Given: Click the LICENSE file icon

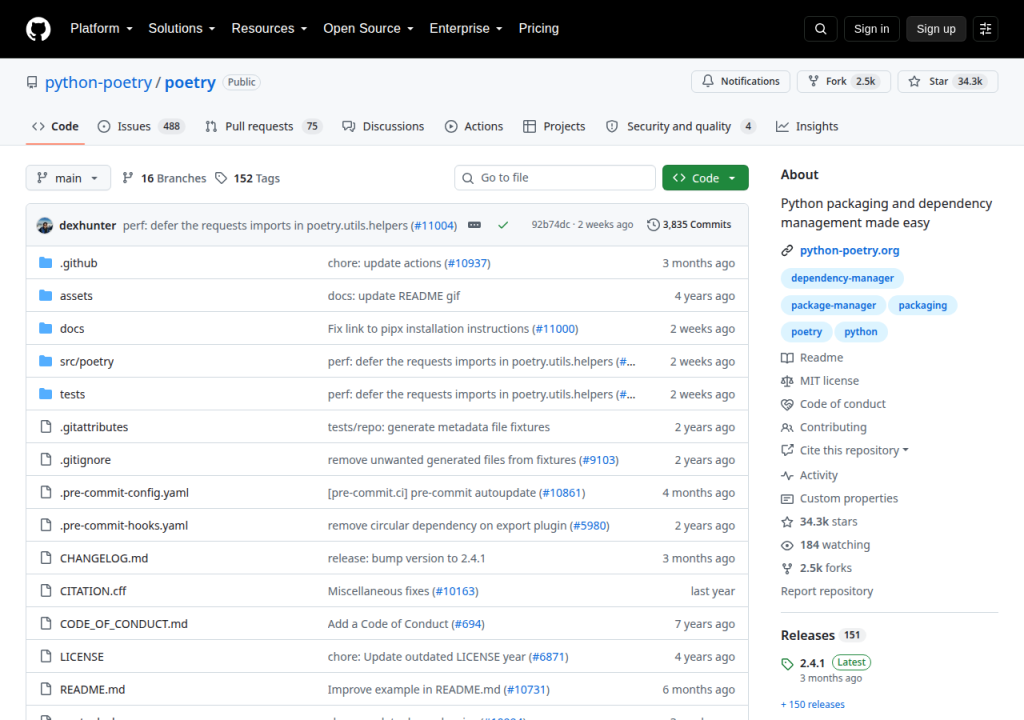Looking at the screenshot, I should pyautogui.click(x=46, y=656).
